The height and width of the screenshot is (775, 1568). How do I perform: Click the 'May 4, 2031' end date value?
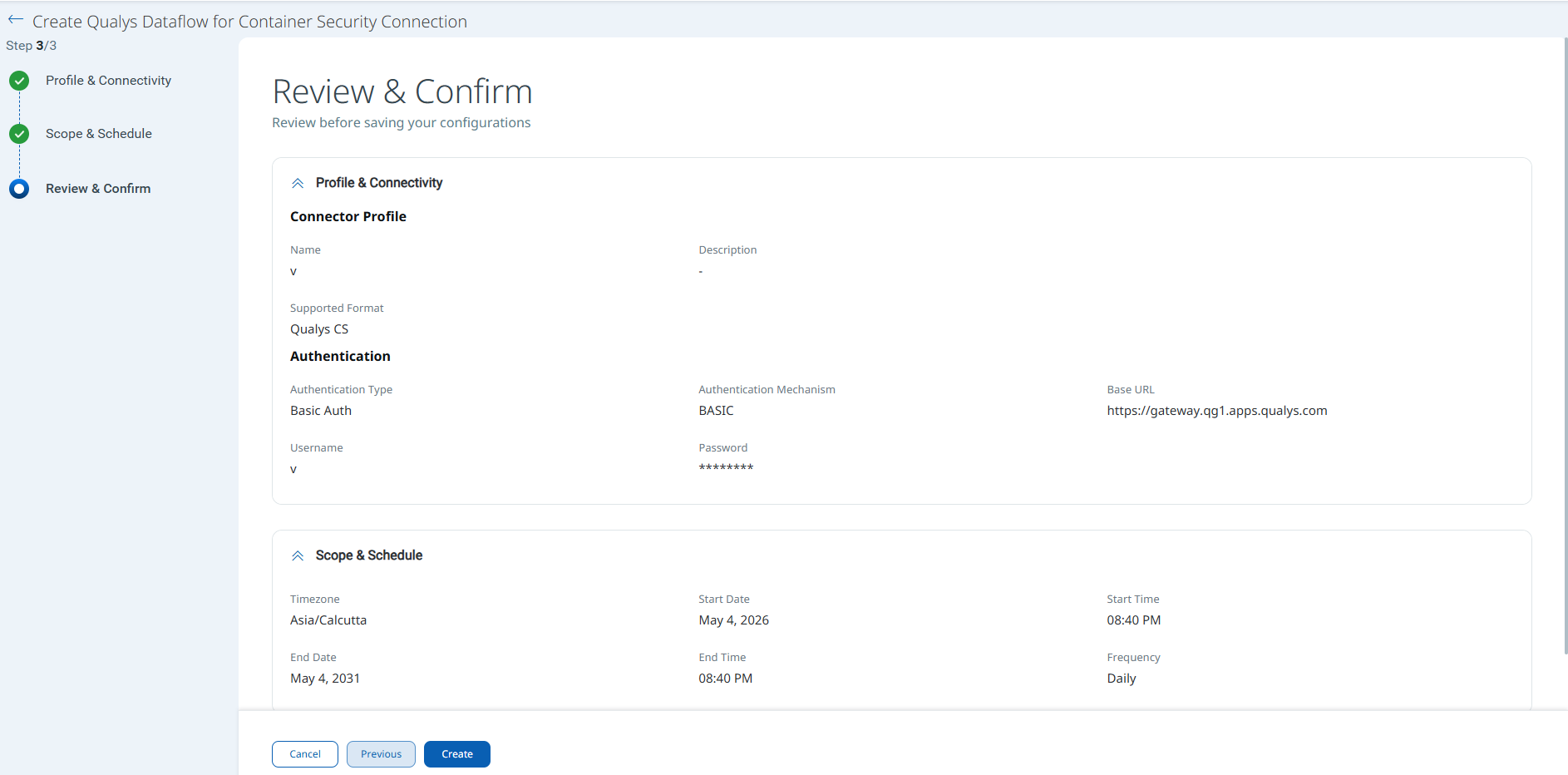coord(325,679)
